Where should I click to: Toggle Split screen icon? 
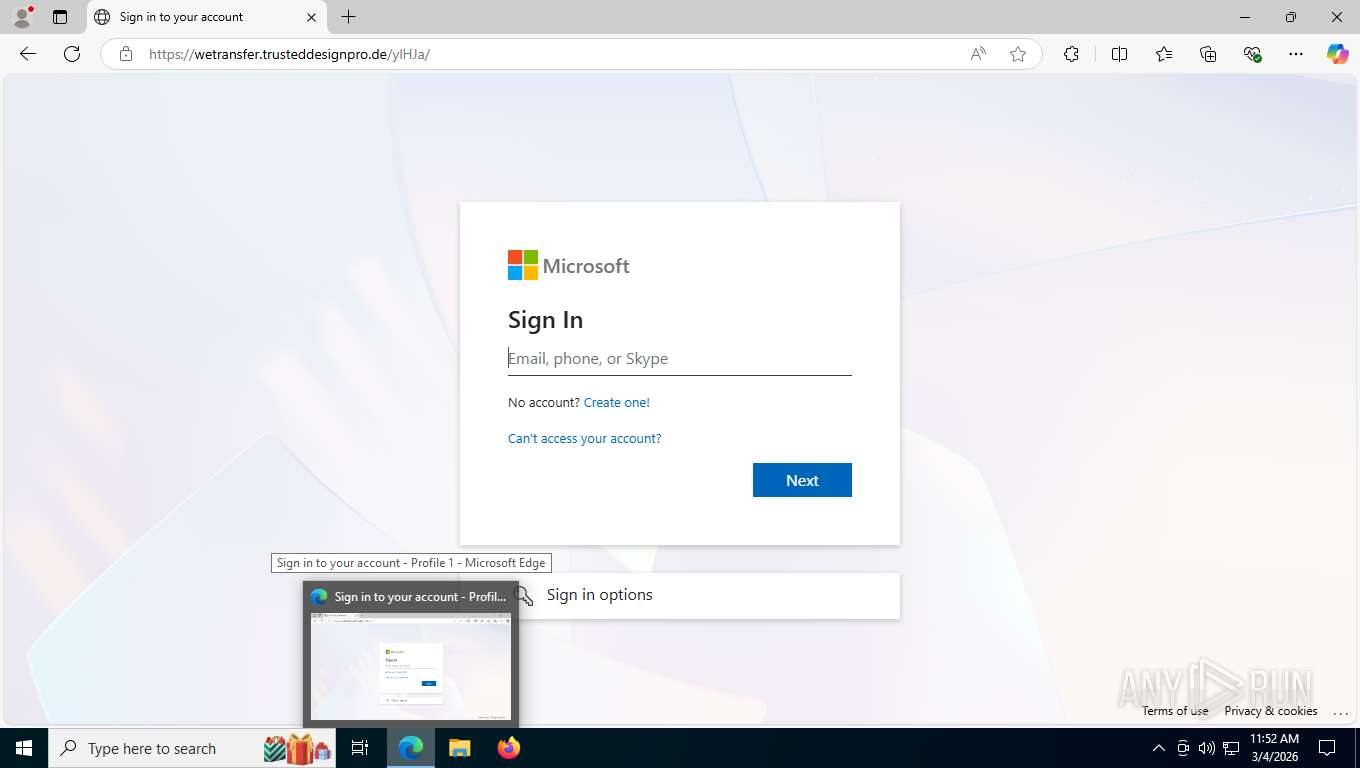pos(1119,54)
